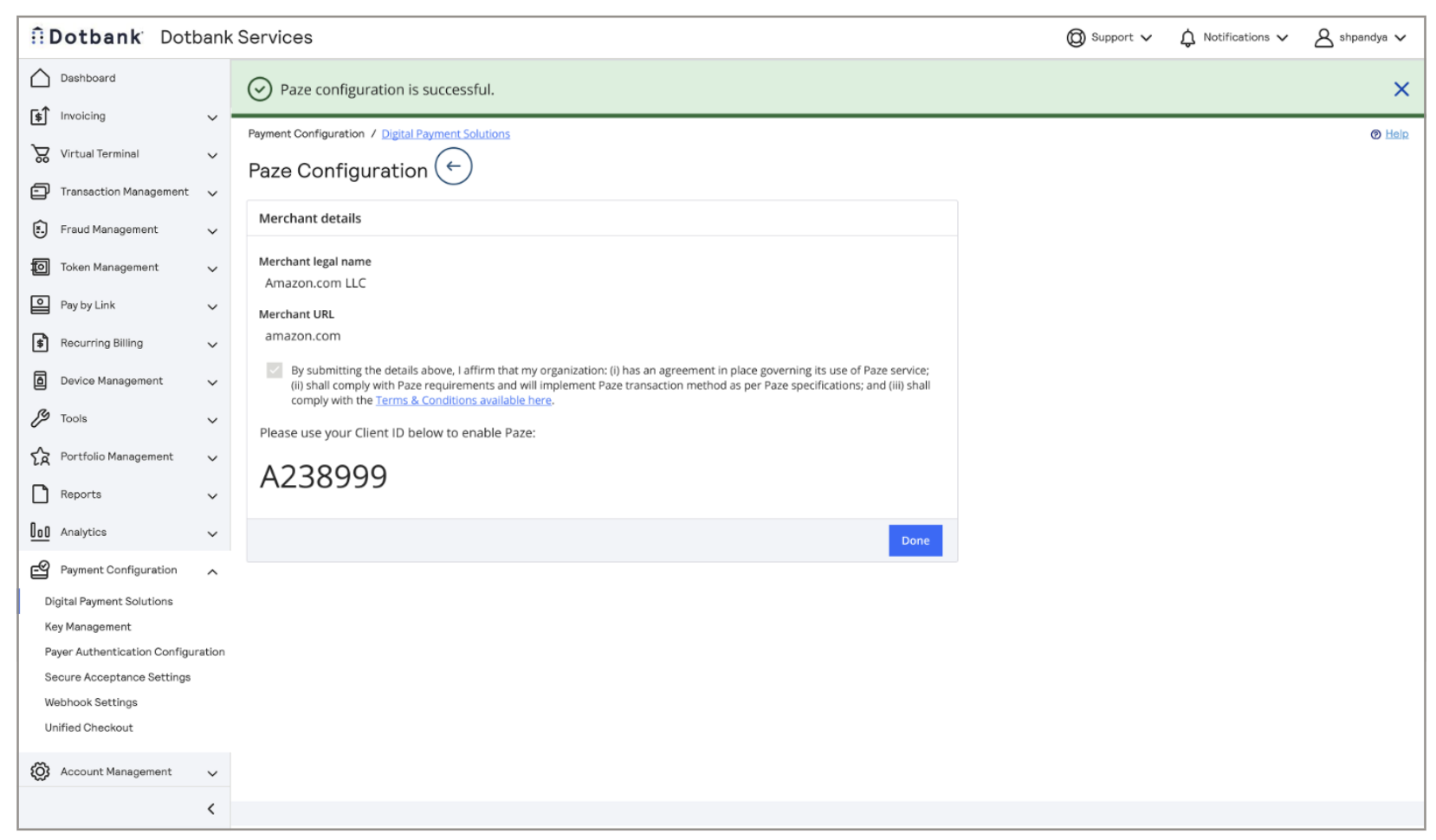Dismiss the Paze success notification banner

(1400, 89)
